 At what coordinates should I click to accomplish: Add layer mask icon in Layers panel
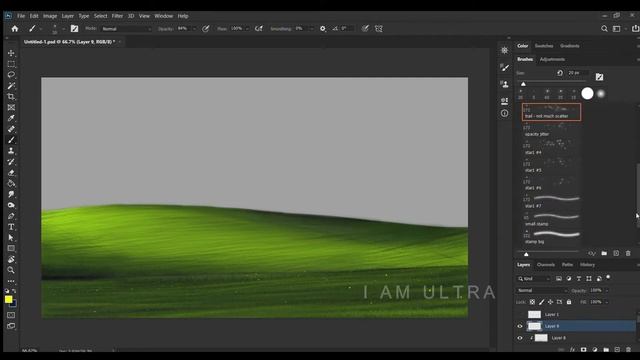[584, 349]
